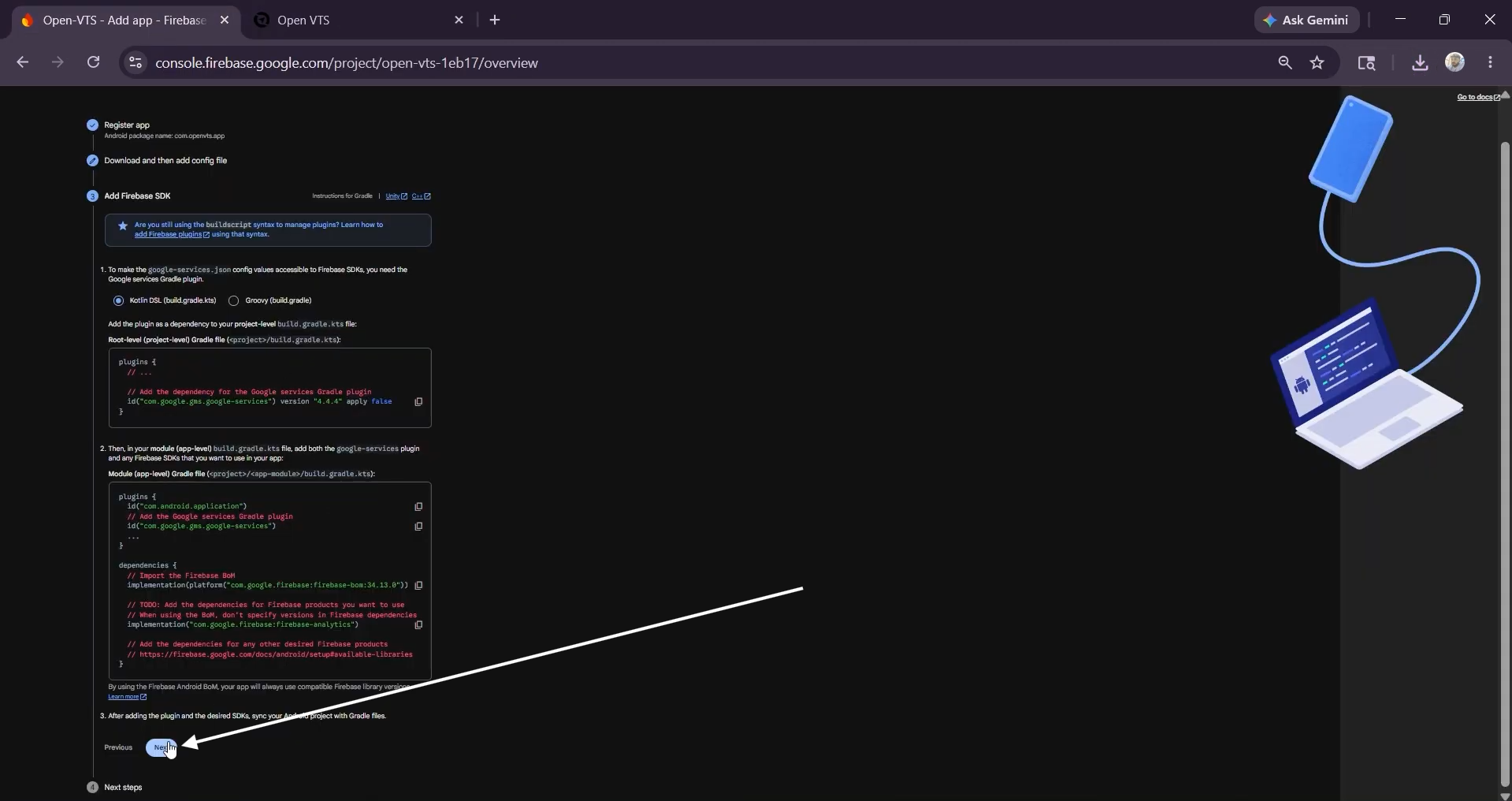This screenshot has height=801, width=1512.
Task: Click the Download config file step icon
Action: (x=92, y=160)
